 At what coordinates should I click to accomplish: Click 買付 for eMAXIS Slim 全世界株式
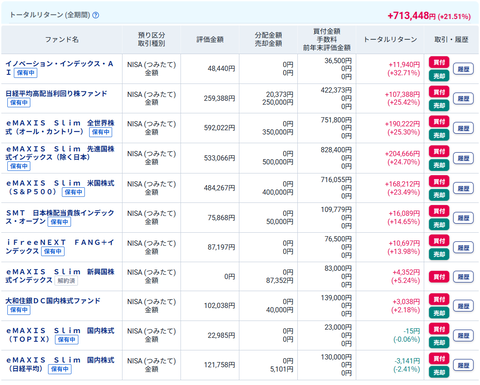coord(439,122)
